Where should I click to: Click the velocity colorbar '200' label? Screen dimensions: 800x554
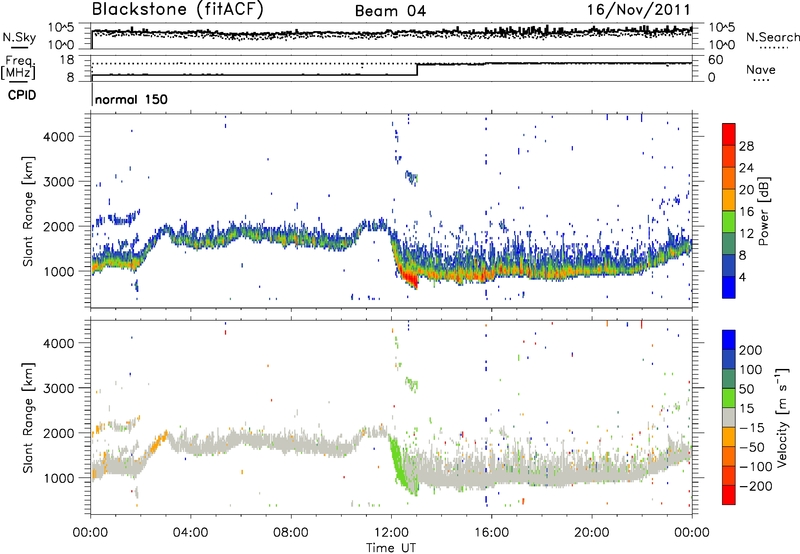[x=751, y=350]
